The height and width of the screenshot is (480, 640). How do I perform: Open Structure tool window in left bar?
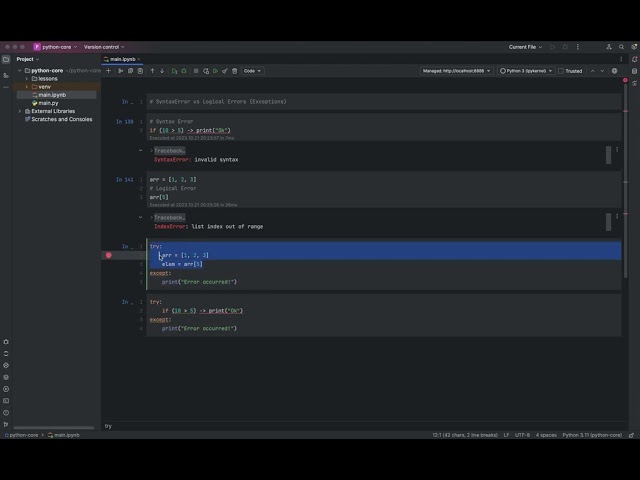[6, 75]
